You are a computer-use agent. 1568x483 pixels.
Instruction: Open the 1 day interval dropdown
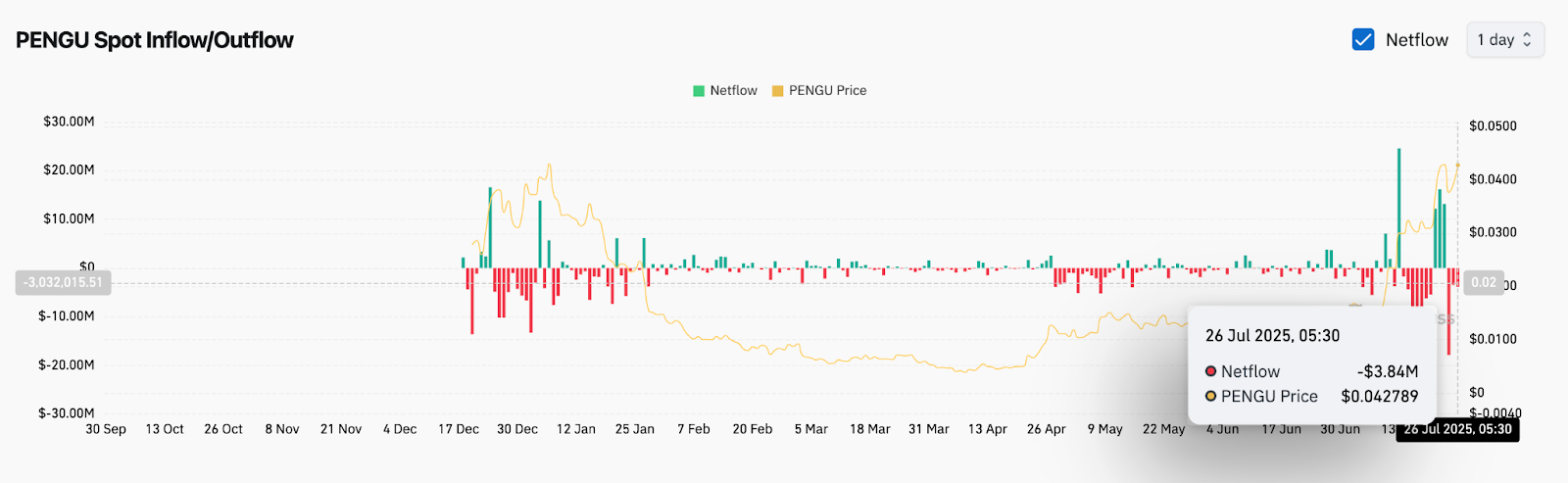pyautogui.click(x=1504, y=39)
